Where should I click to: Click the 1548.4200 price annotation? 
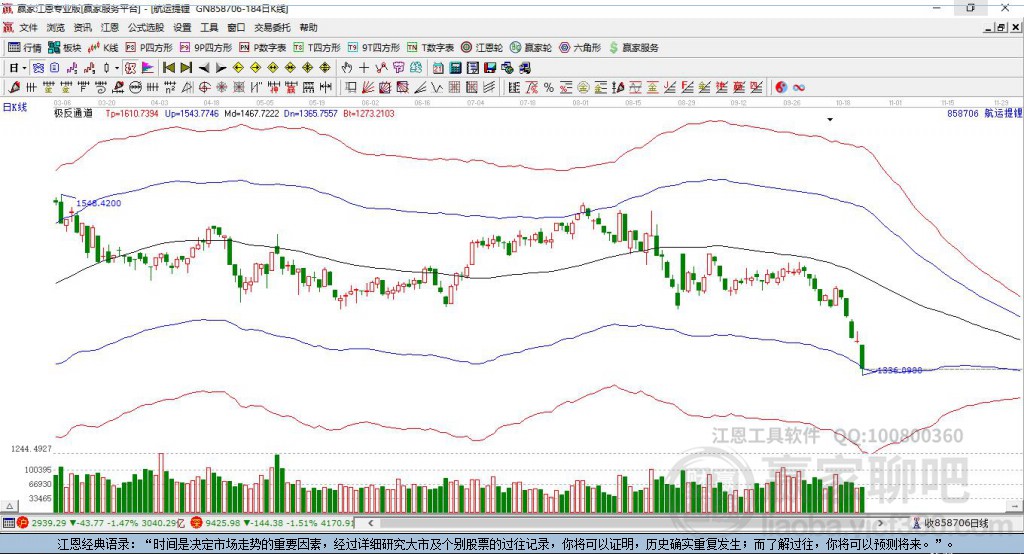click(x=99, y=203)
